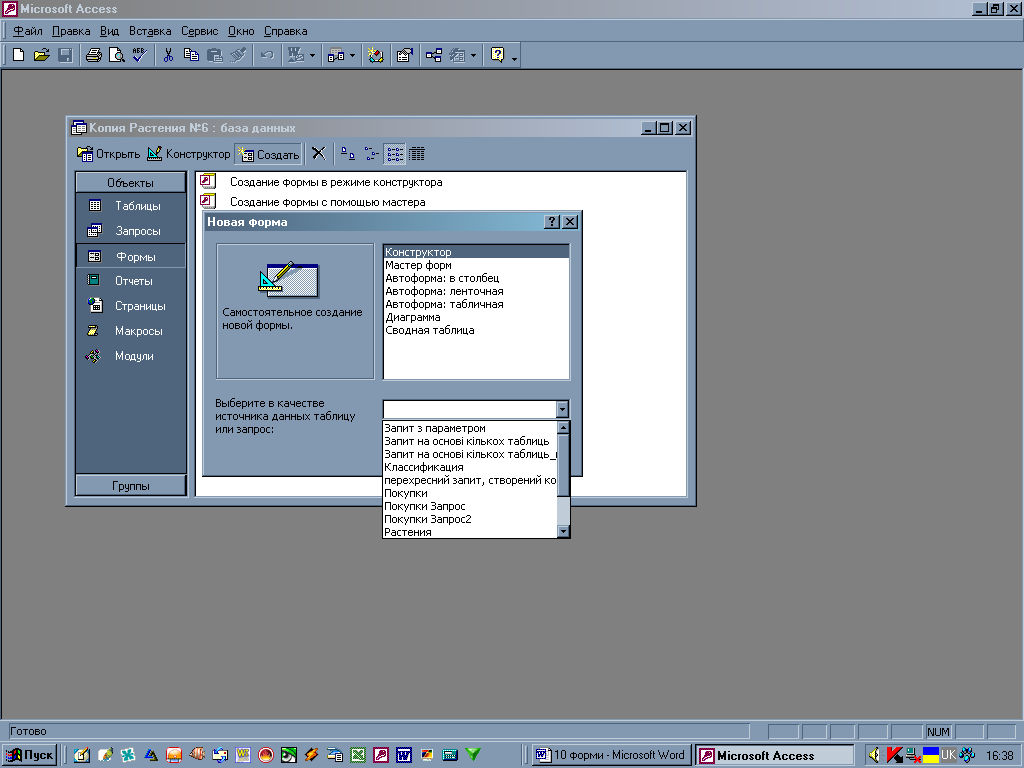This screenshot has height=768, width=1024.
Task: Click the Open folder toolbar icon
Action: point(42,55)
